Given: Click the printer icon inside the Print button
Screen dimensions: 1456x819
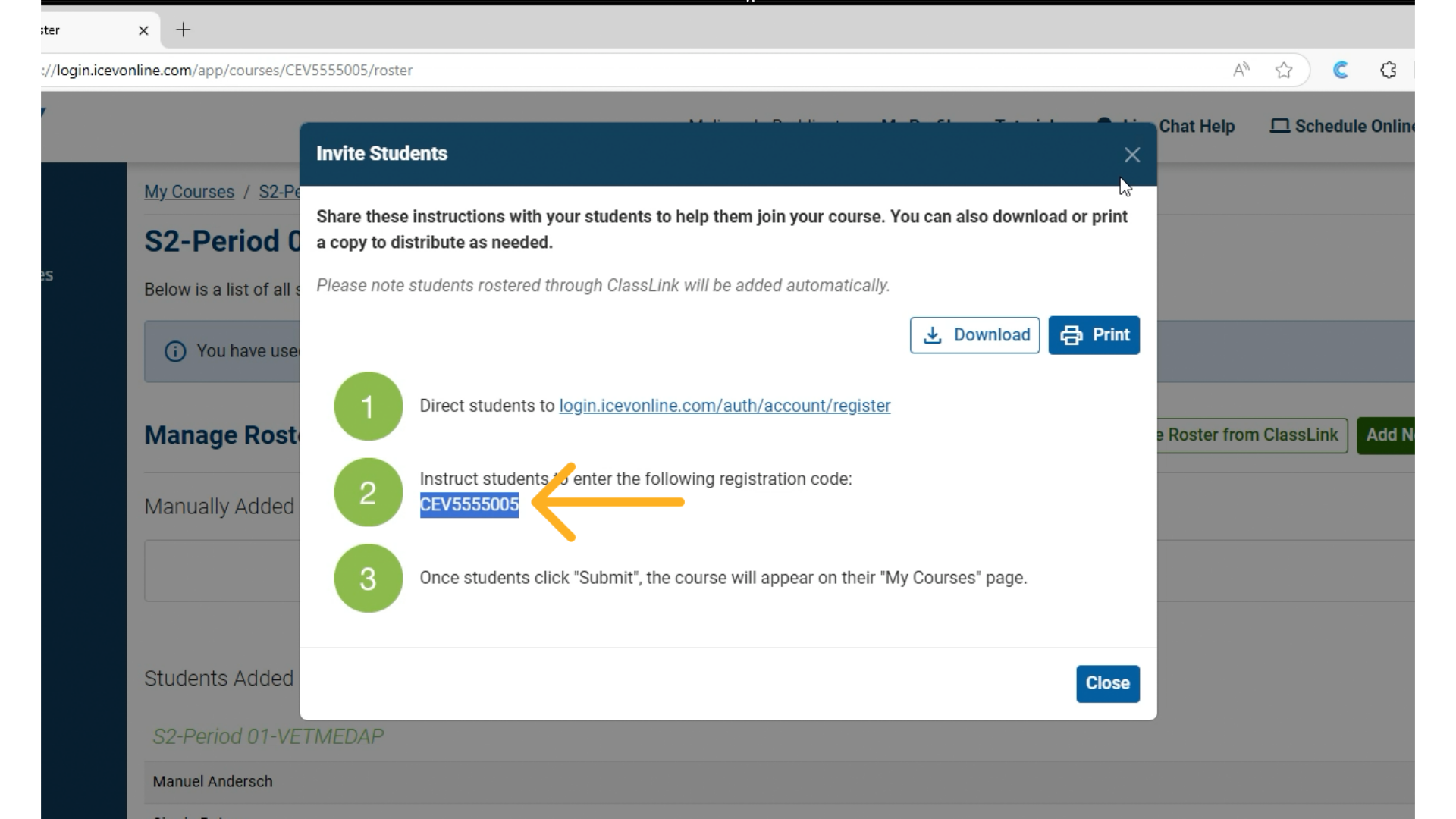Looking at the screenshot, I should point(1071,335).
